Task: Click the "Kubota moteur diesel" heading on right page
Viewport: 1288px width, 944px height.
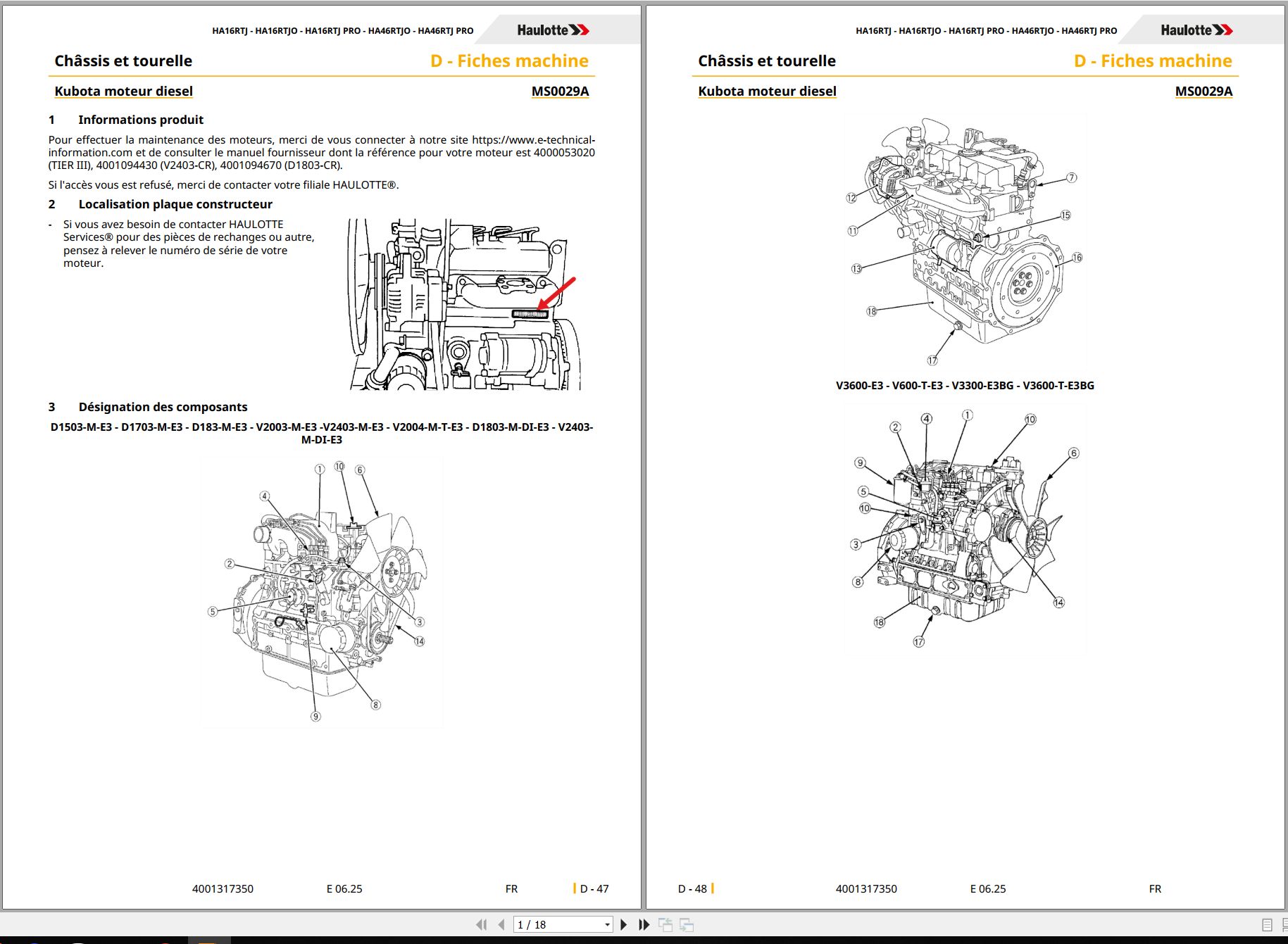Action: point(768,91)
